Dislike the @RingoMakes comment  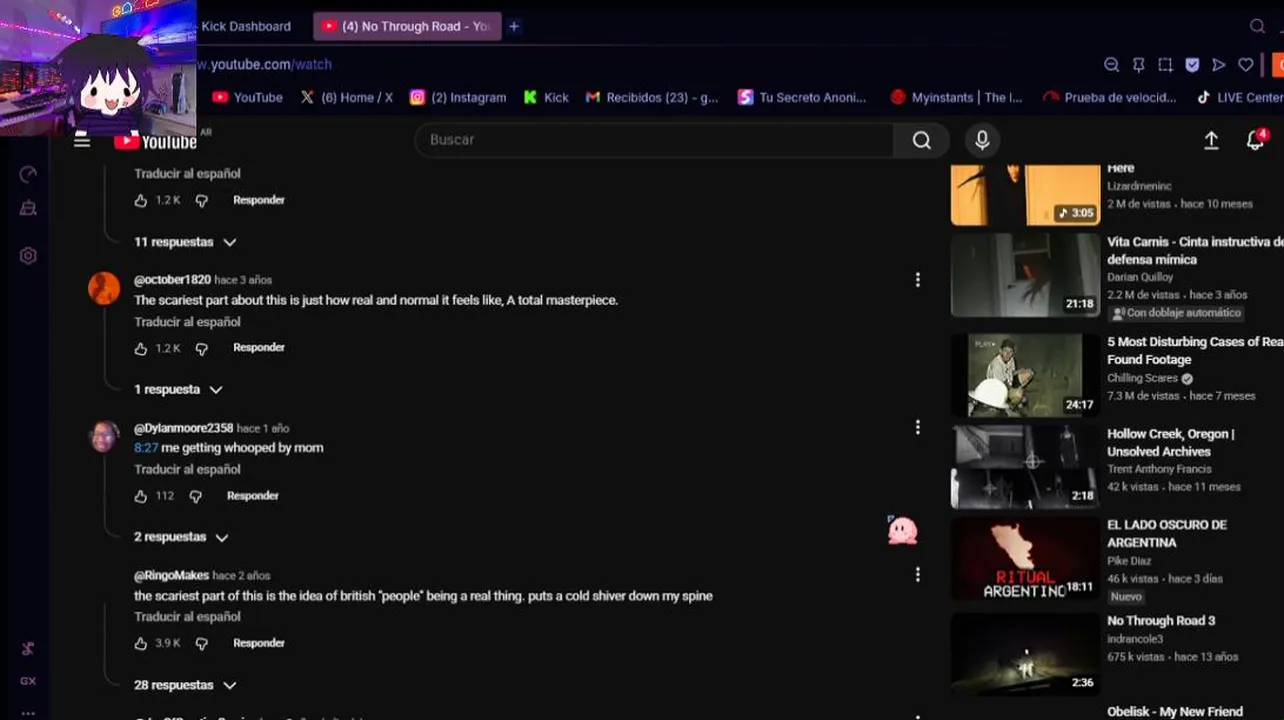(x=201, y=643)
